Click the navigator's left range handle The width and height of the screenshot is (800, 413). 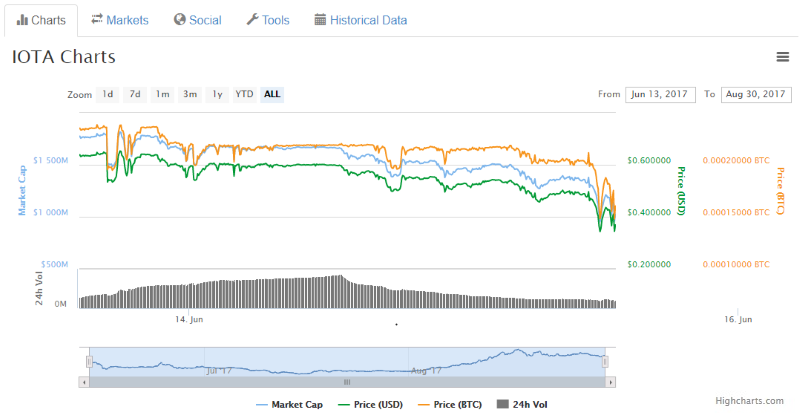click(x=89, y=362)
